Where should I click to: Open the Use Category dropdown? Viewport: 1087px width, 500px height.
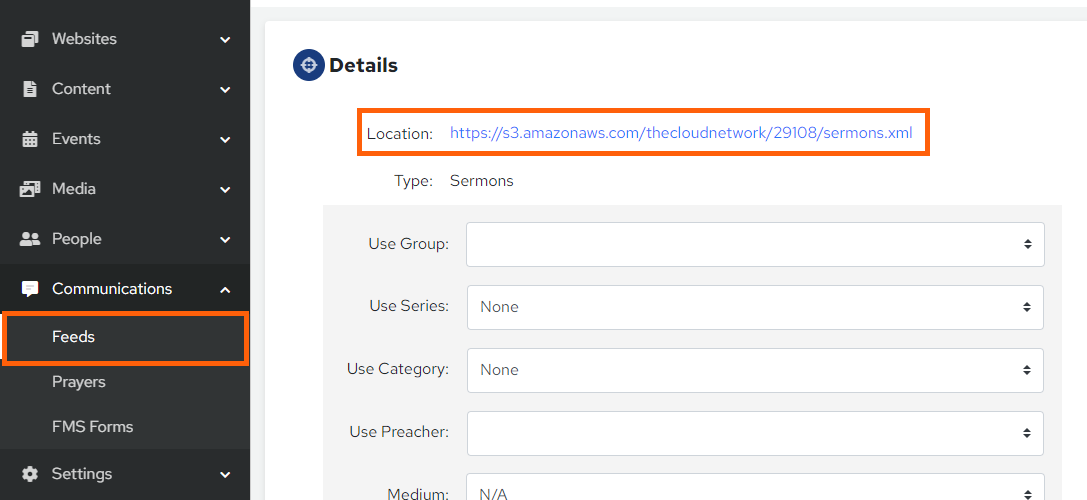pyautogui.click(x=755, y=370)
